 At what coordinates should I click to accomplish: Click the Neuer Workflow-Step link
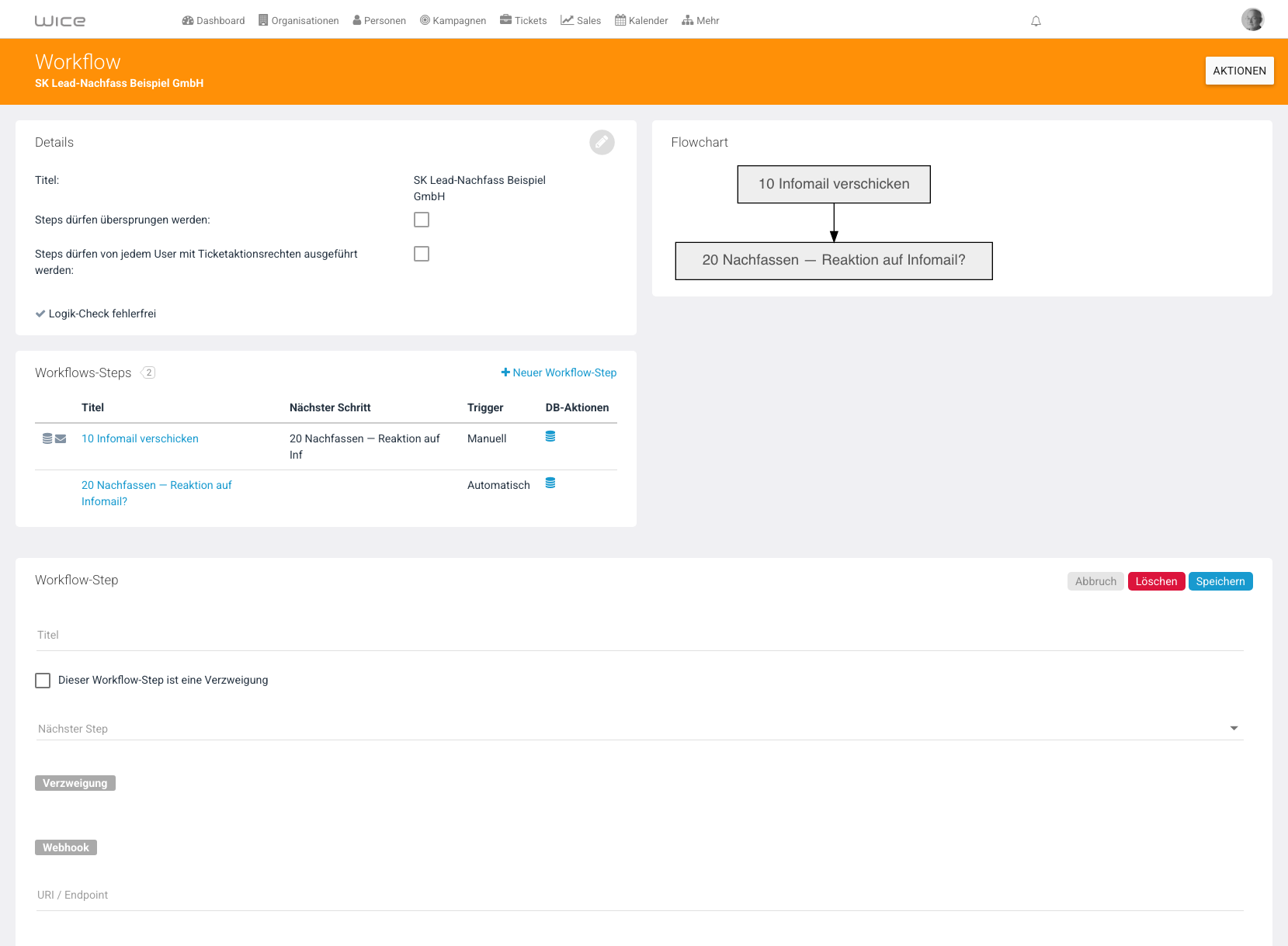point(559,373)
